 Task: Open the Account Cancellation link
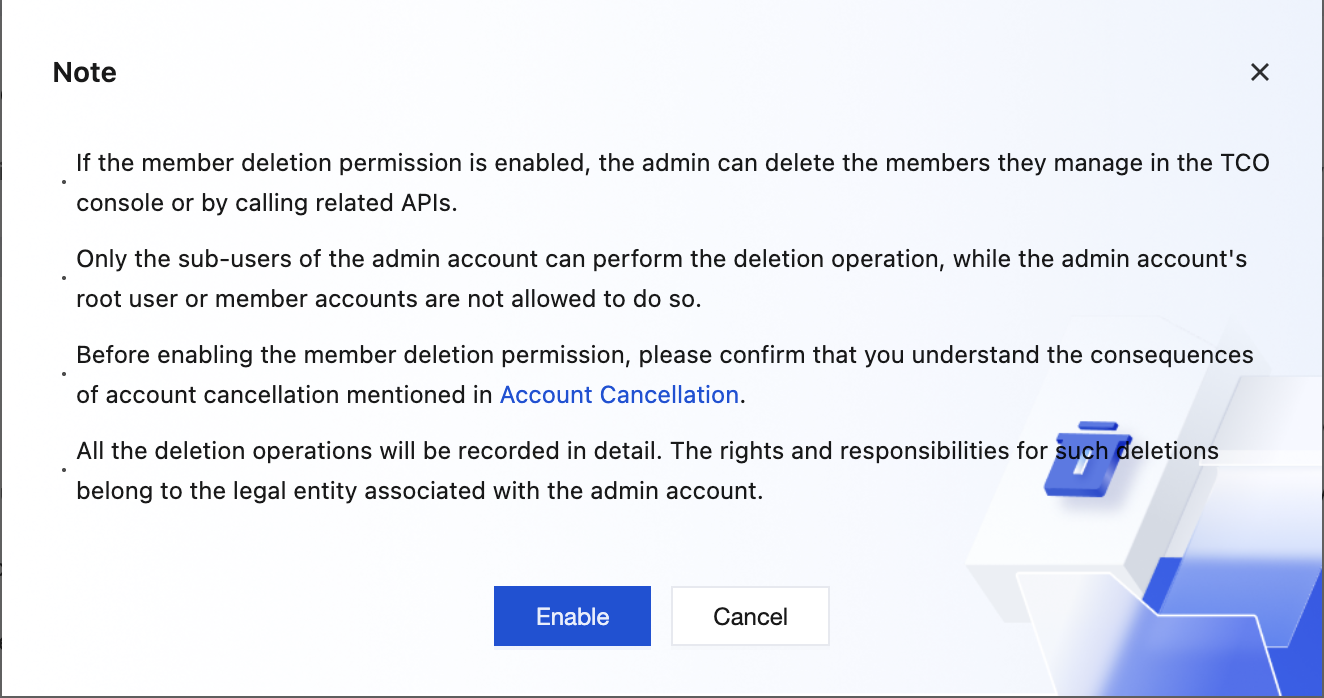(619, 395)
